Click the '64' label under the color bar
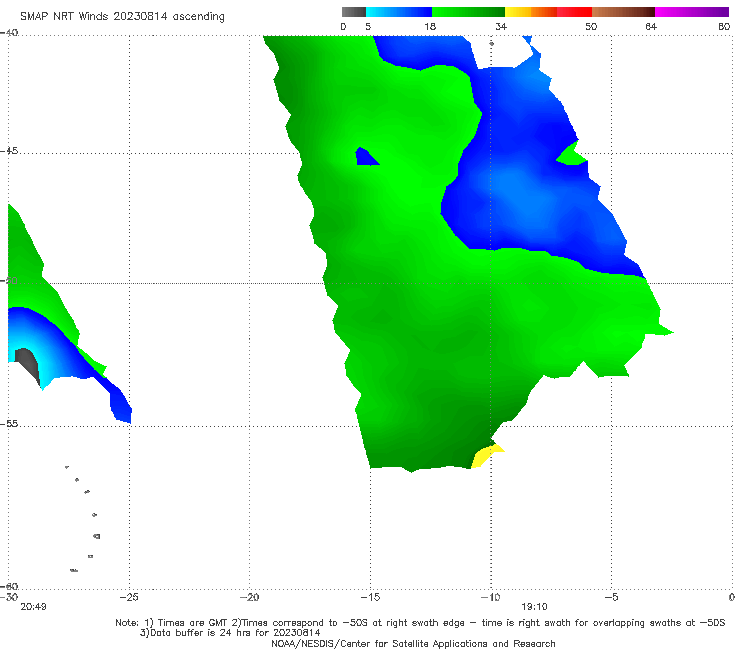The width and height of the screenshot is (740, 650). click(x=651, y=26)
